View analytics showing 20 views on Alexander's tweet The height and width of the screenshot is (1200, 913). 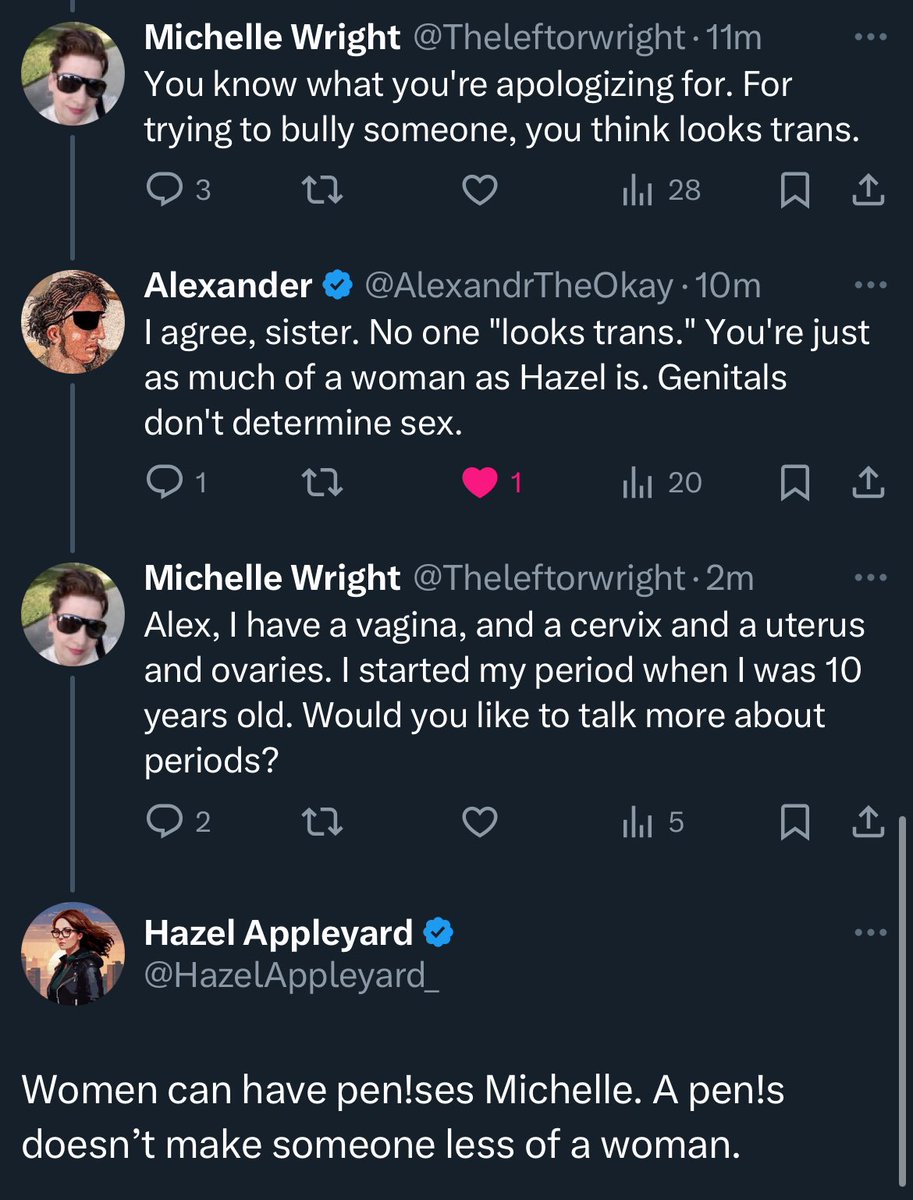click(662, 483)
